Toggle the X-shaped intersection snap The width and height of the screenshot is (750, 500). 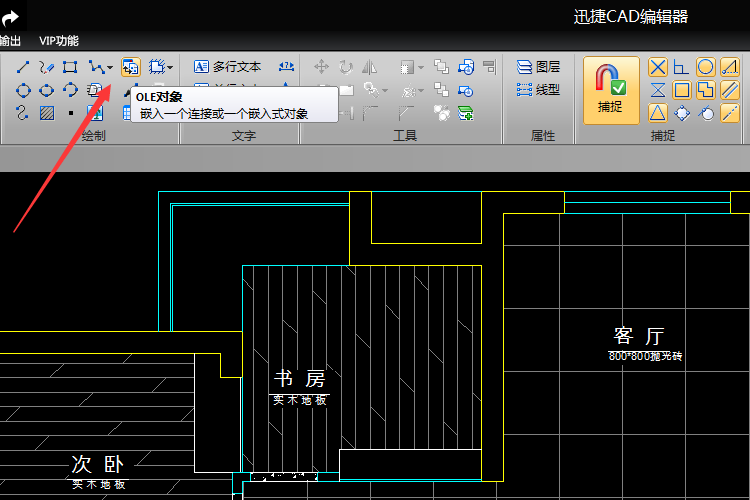(658, 67)
